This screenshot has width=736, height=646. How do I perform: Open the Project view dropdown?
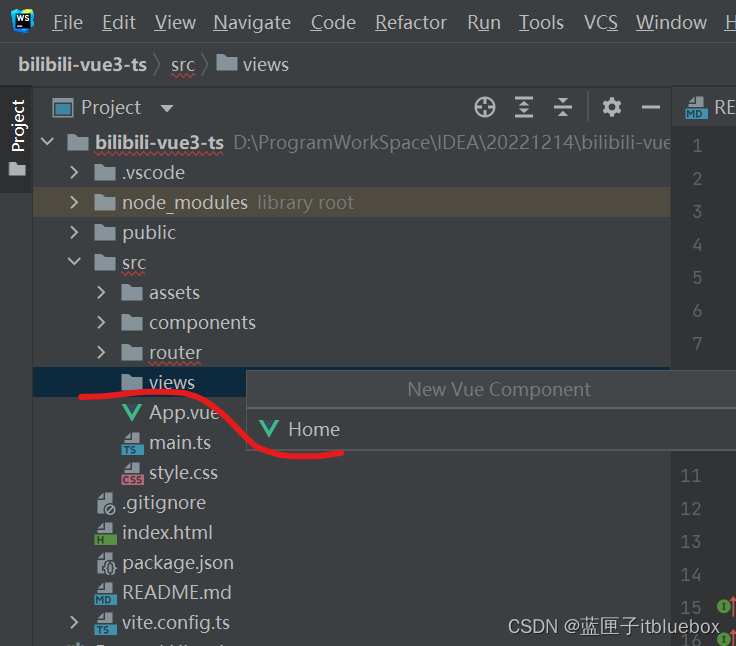pyautogui.click(x=167, y=108)
